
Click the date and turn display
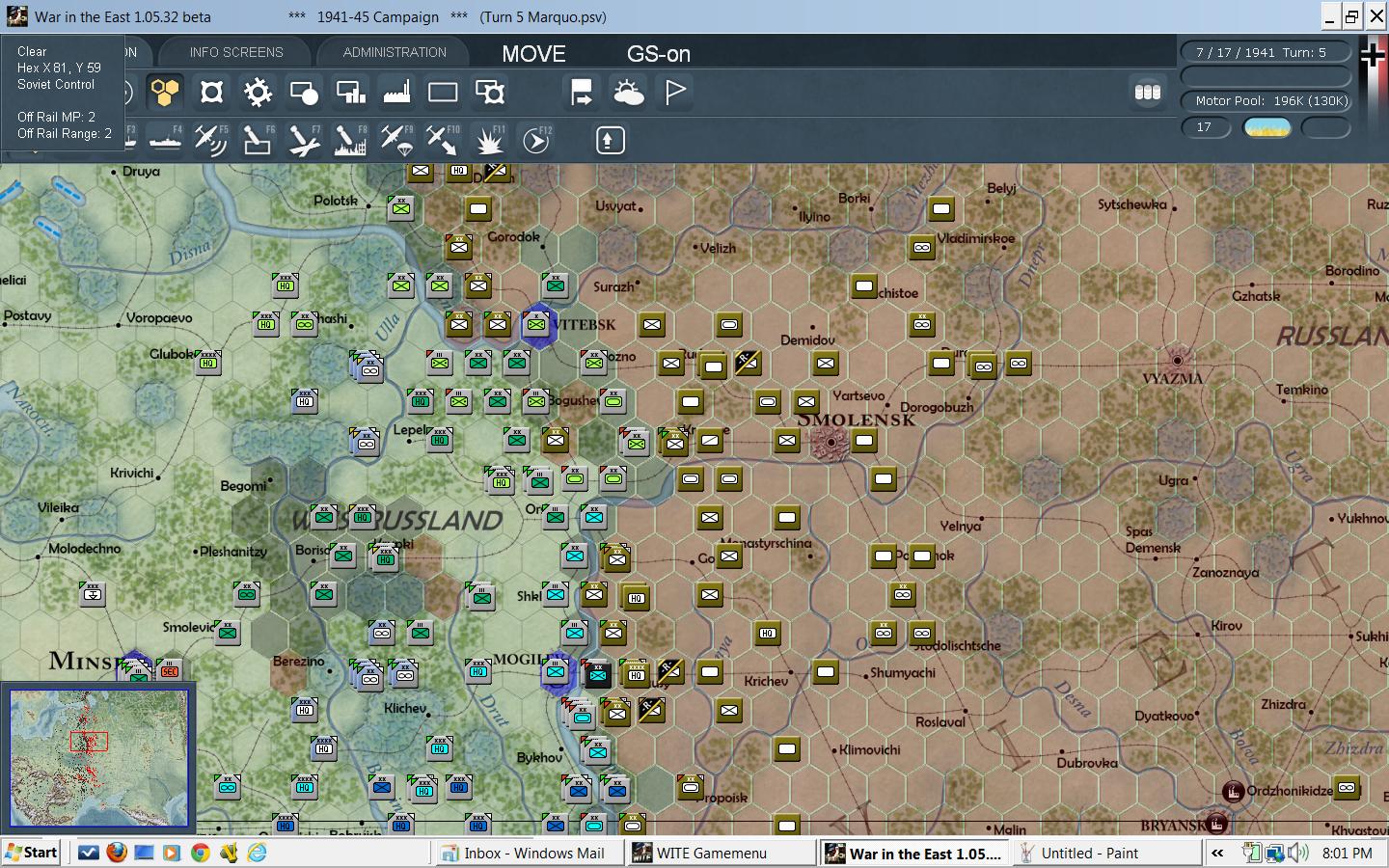pos(1266,52)
